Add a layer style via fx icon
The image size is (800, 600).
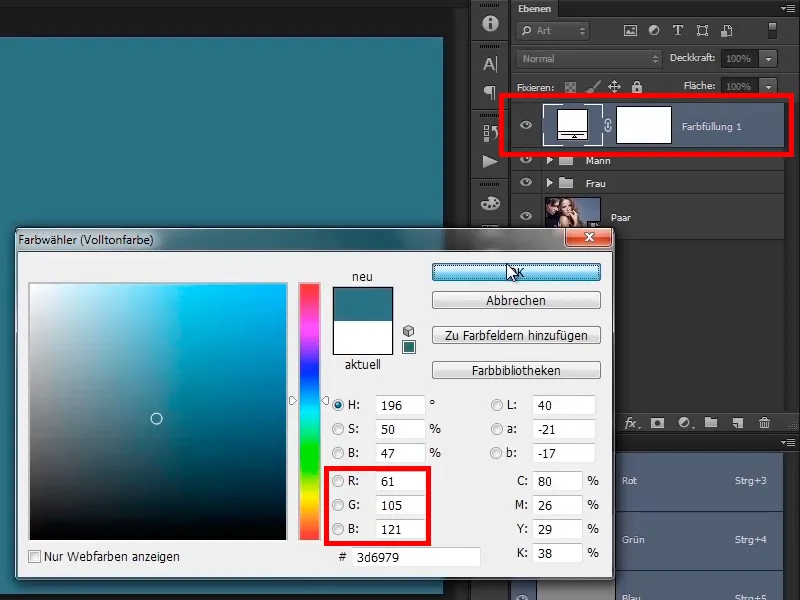click(632, 423)
